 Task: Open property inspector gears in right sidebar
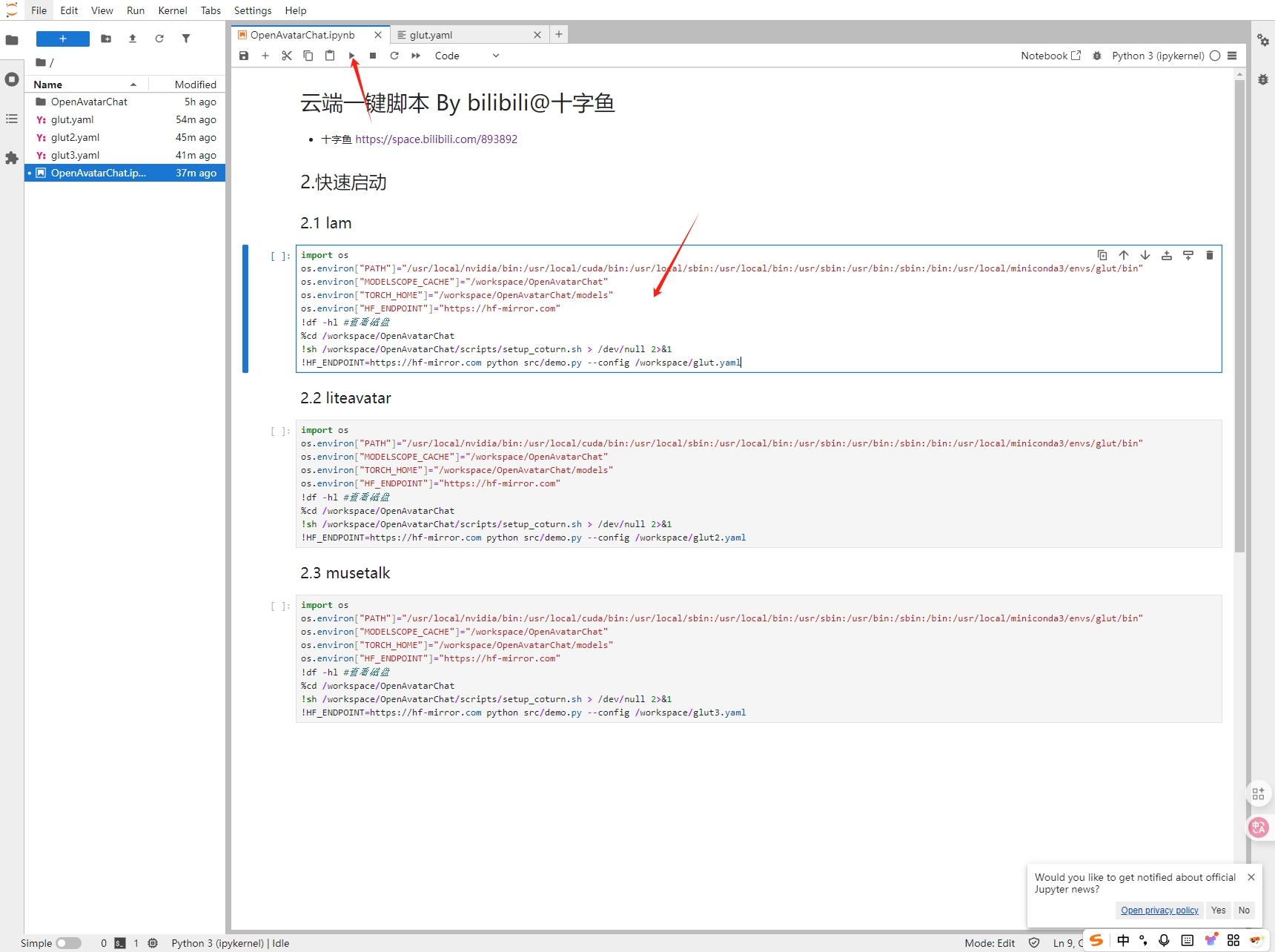(x=1263, y=40)
